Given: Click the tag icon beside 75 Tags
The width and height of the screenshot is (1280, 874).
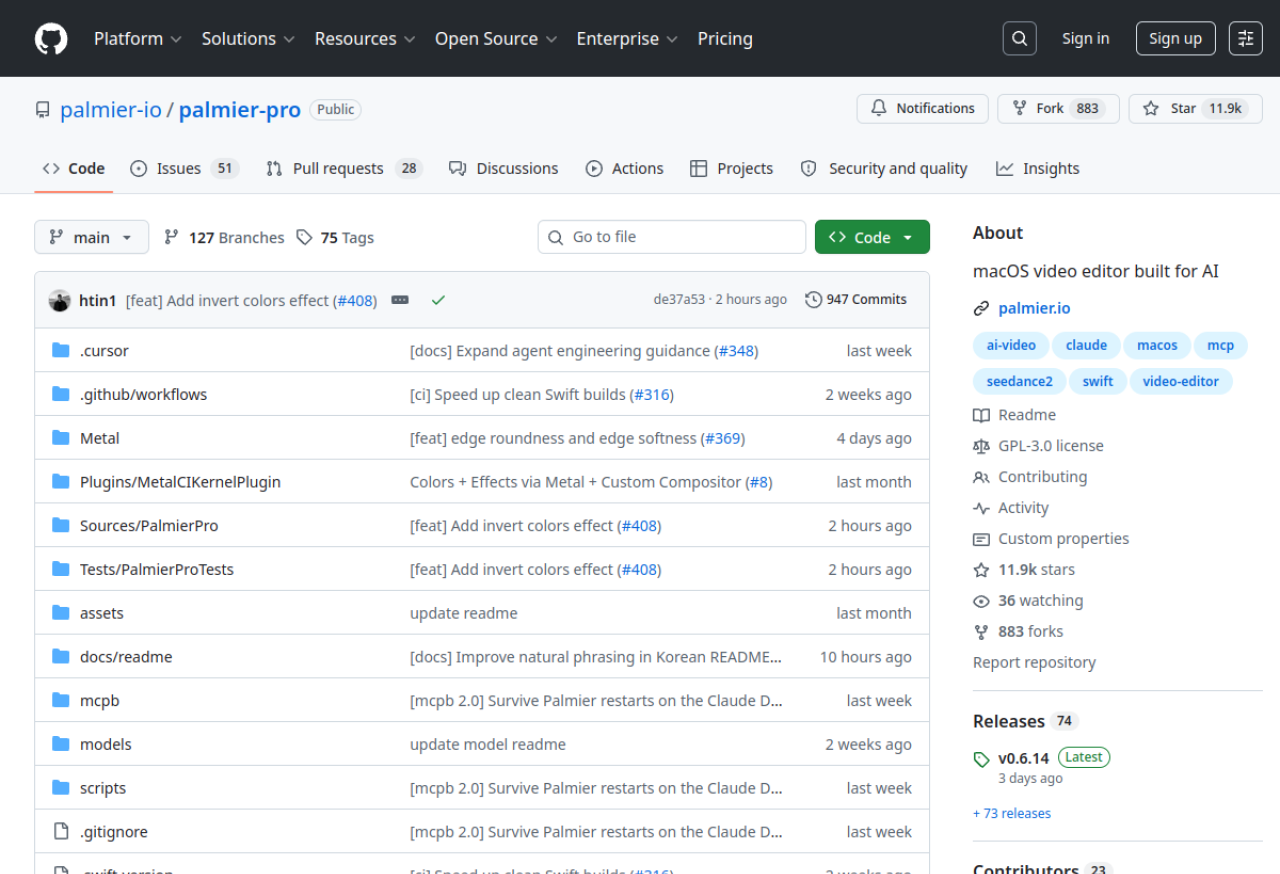Looking at the screenshot, I should tap(304, 237).
